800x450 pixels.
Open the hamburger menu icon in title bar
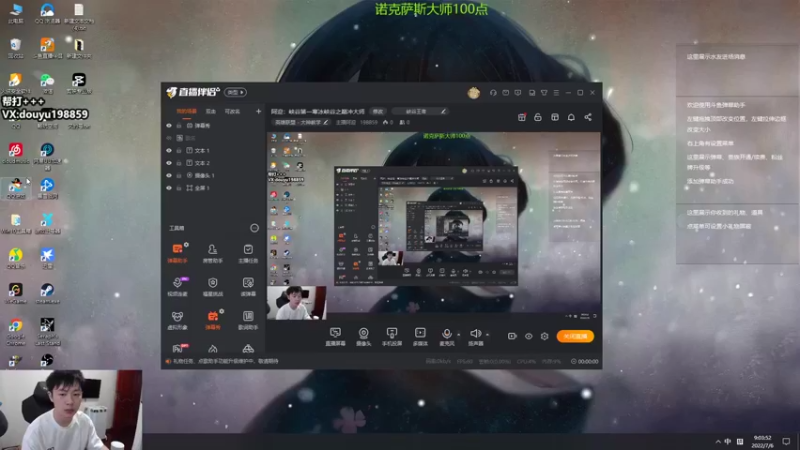[x=556, y=93]
